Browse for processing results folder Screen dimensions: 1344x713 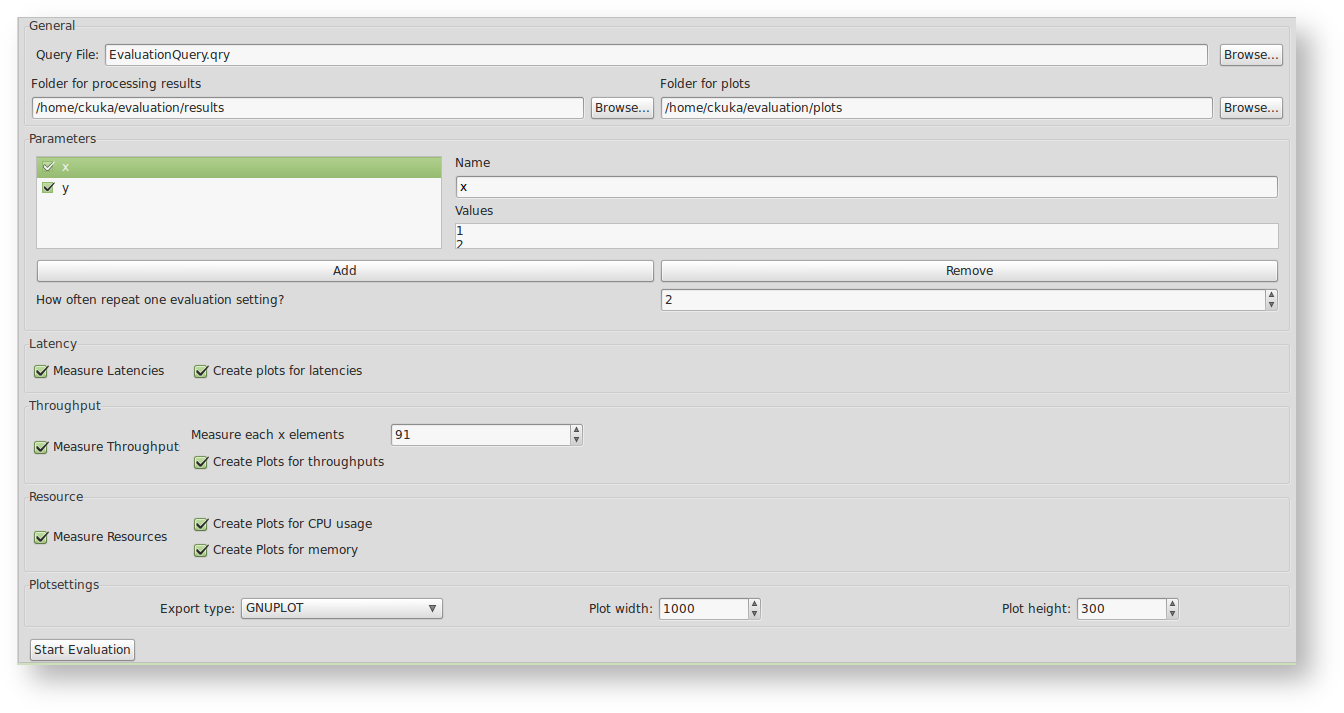point(622,108)
